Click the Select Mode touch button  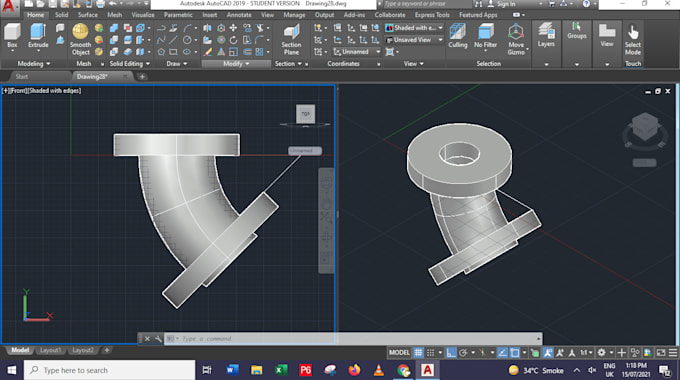coord(633,39)
